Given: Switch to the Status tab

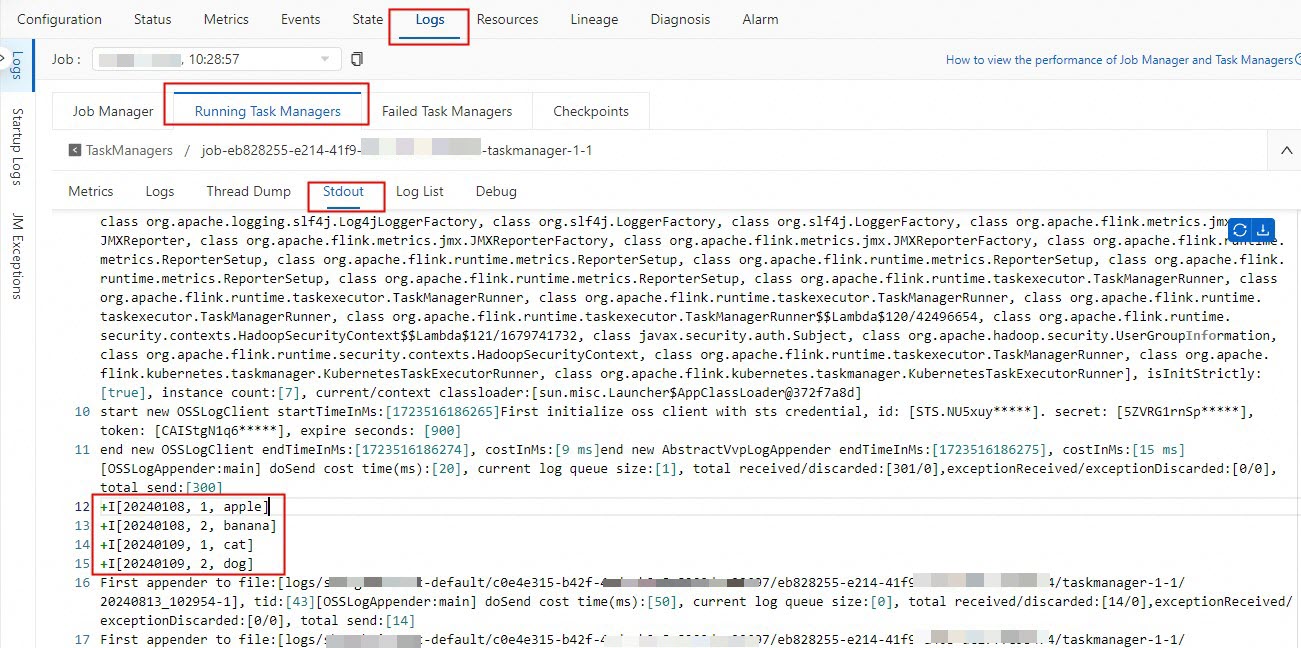Looking at the screenshot, I should point(152,19).
